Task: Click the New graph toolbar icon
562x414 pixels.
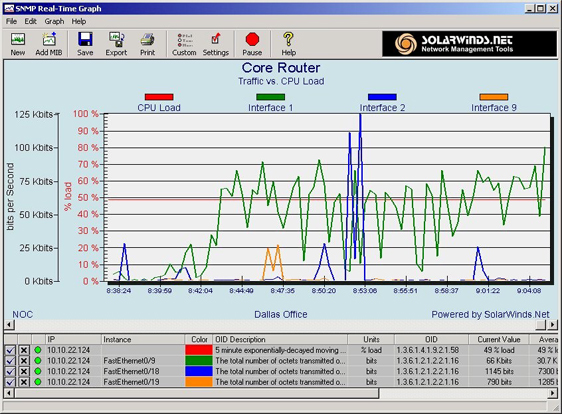Action: coord(18,44)
